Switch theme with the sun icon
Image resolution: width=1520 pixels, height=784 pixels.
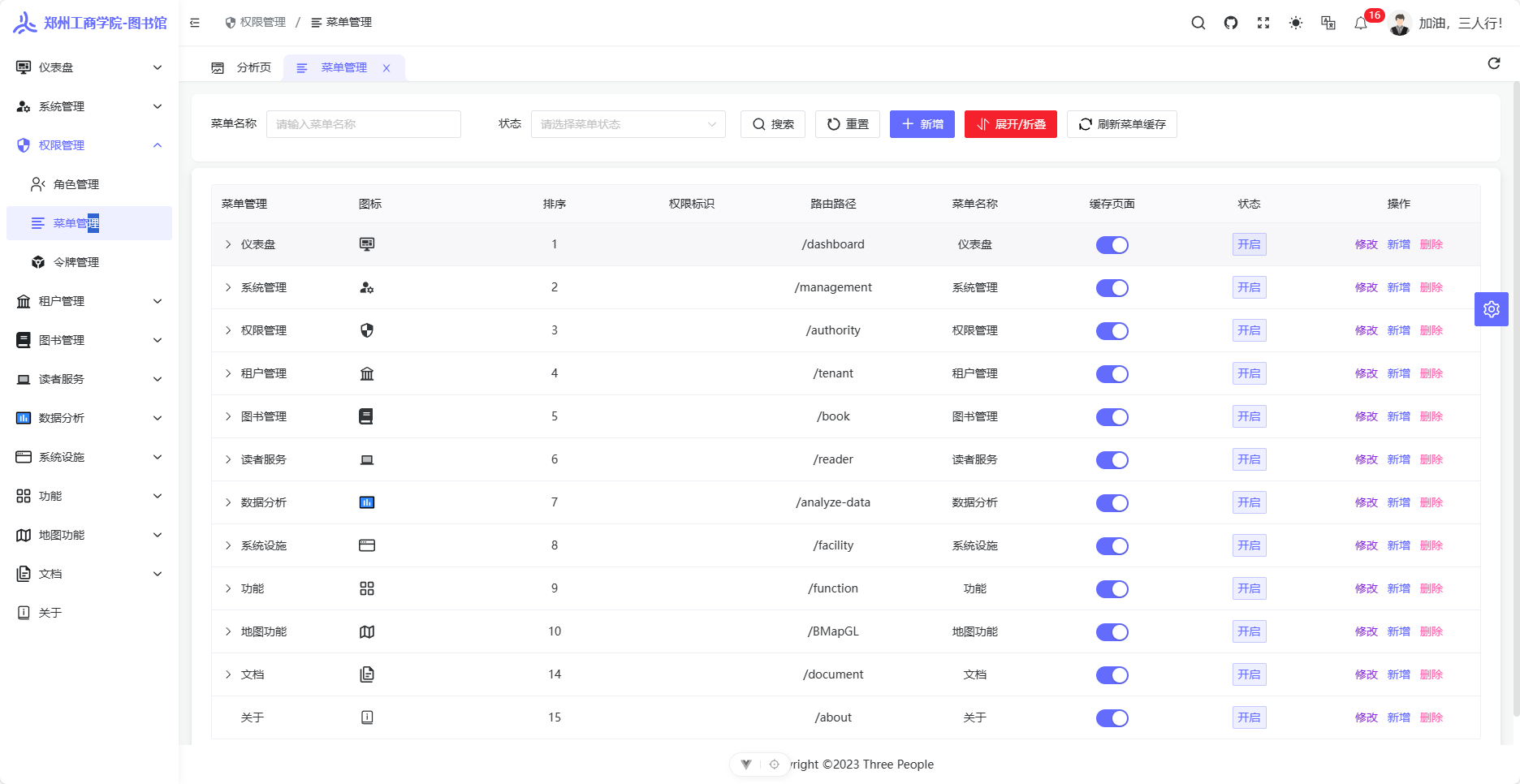1296,23
